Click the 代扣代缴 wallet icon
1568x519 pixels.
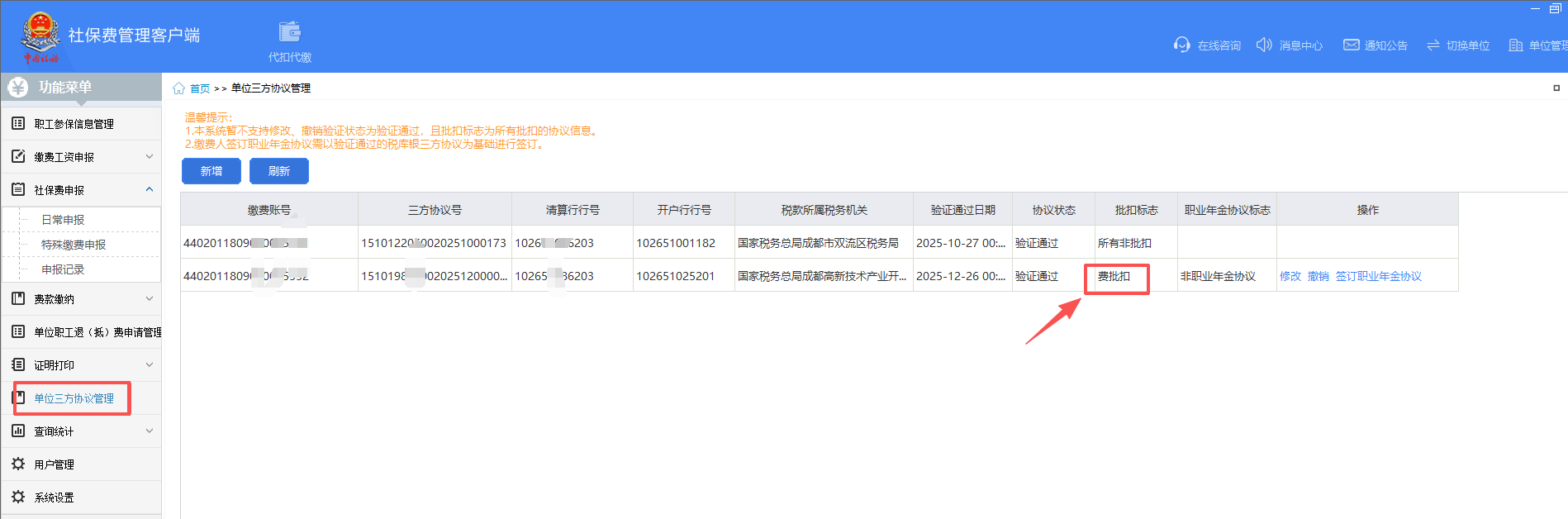tap(289, 32)
